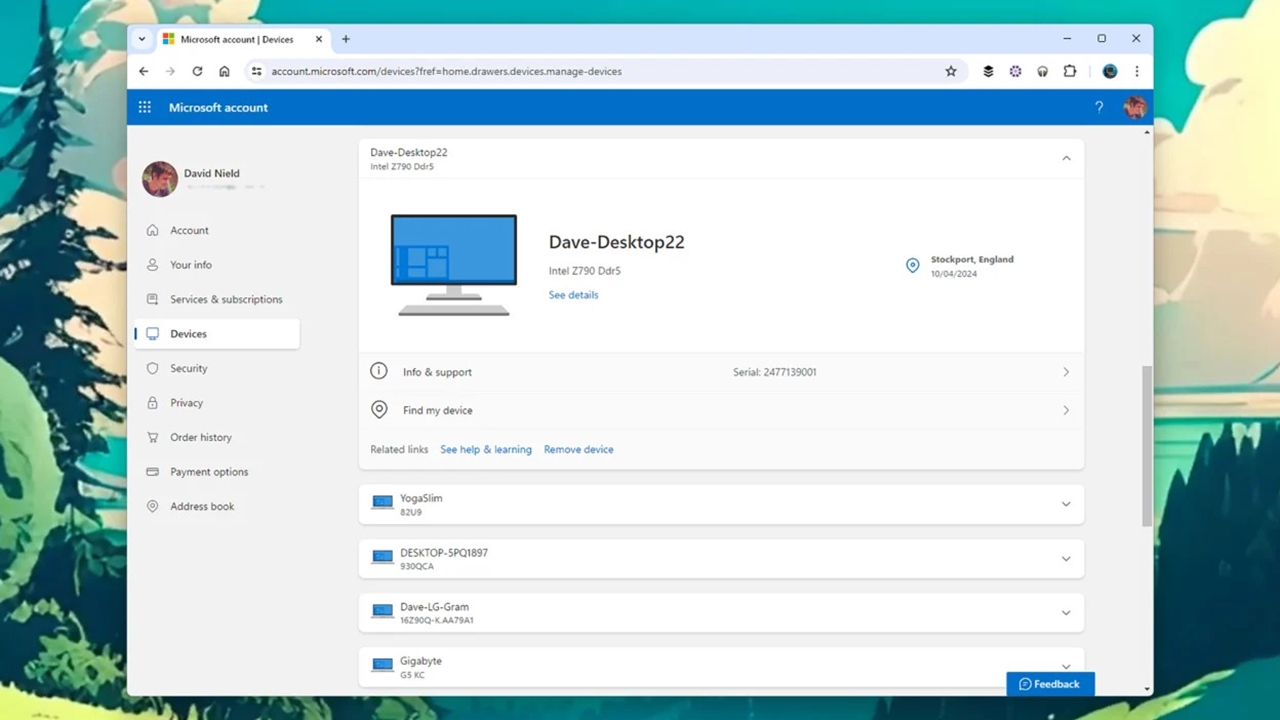Select Services & subscriptions in sidebar
This screenshot has height=720, width=1280.
pos(226,299)
